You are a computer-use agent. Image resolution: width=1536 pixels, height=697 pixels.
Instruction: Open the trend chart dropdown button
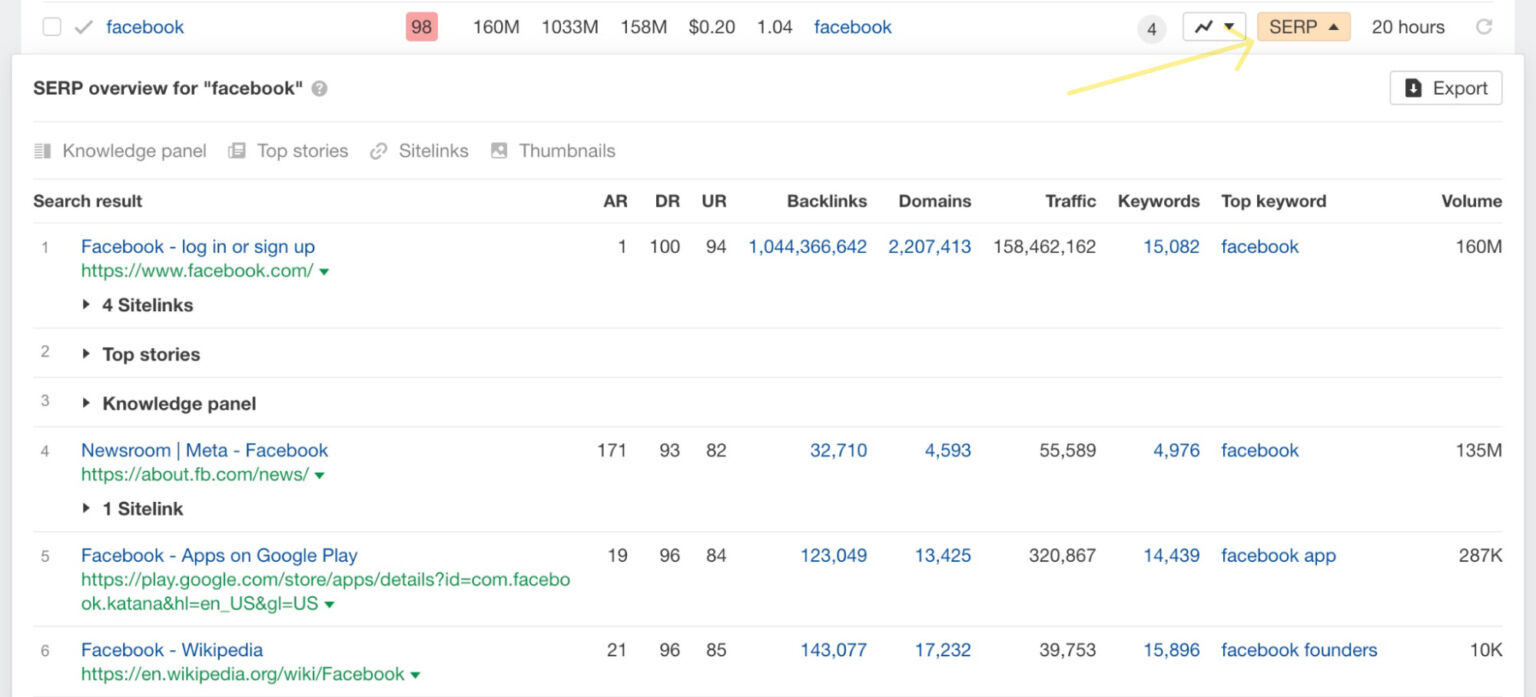point(1214,27)
